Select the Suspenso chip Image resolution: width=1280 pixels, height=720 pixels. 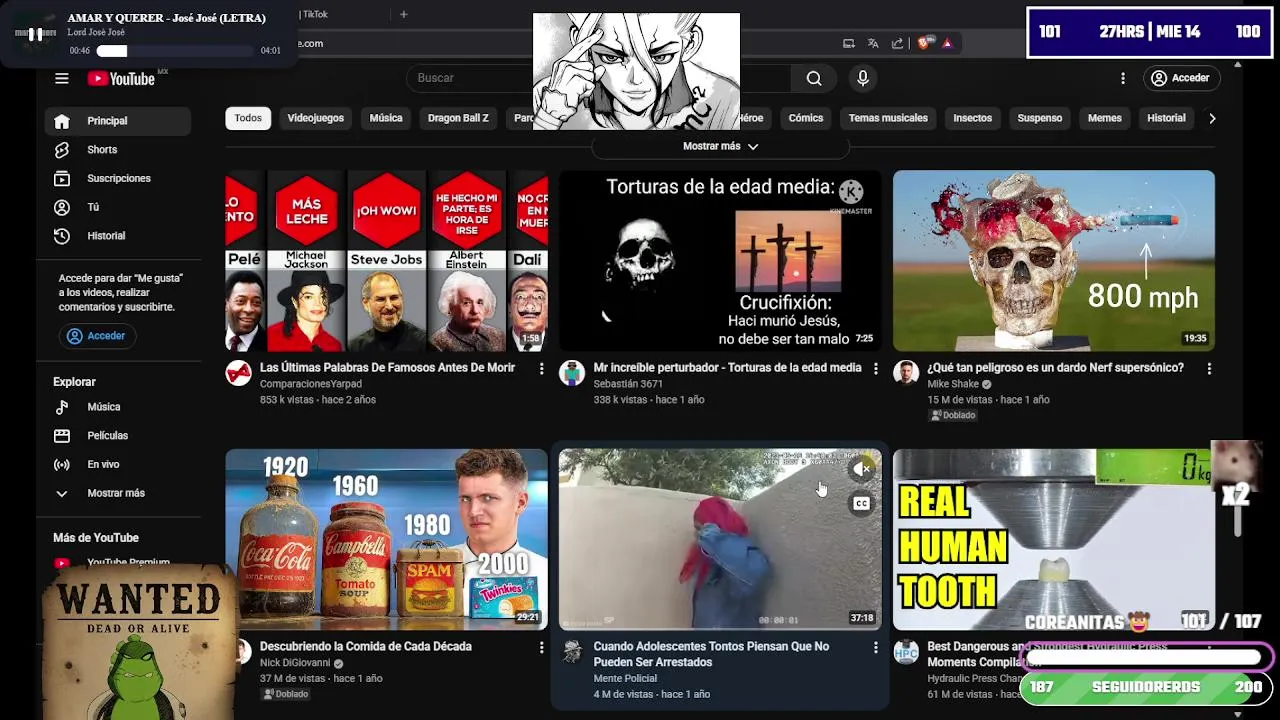[x=1040, y=118]
